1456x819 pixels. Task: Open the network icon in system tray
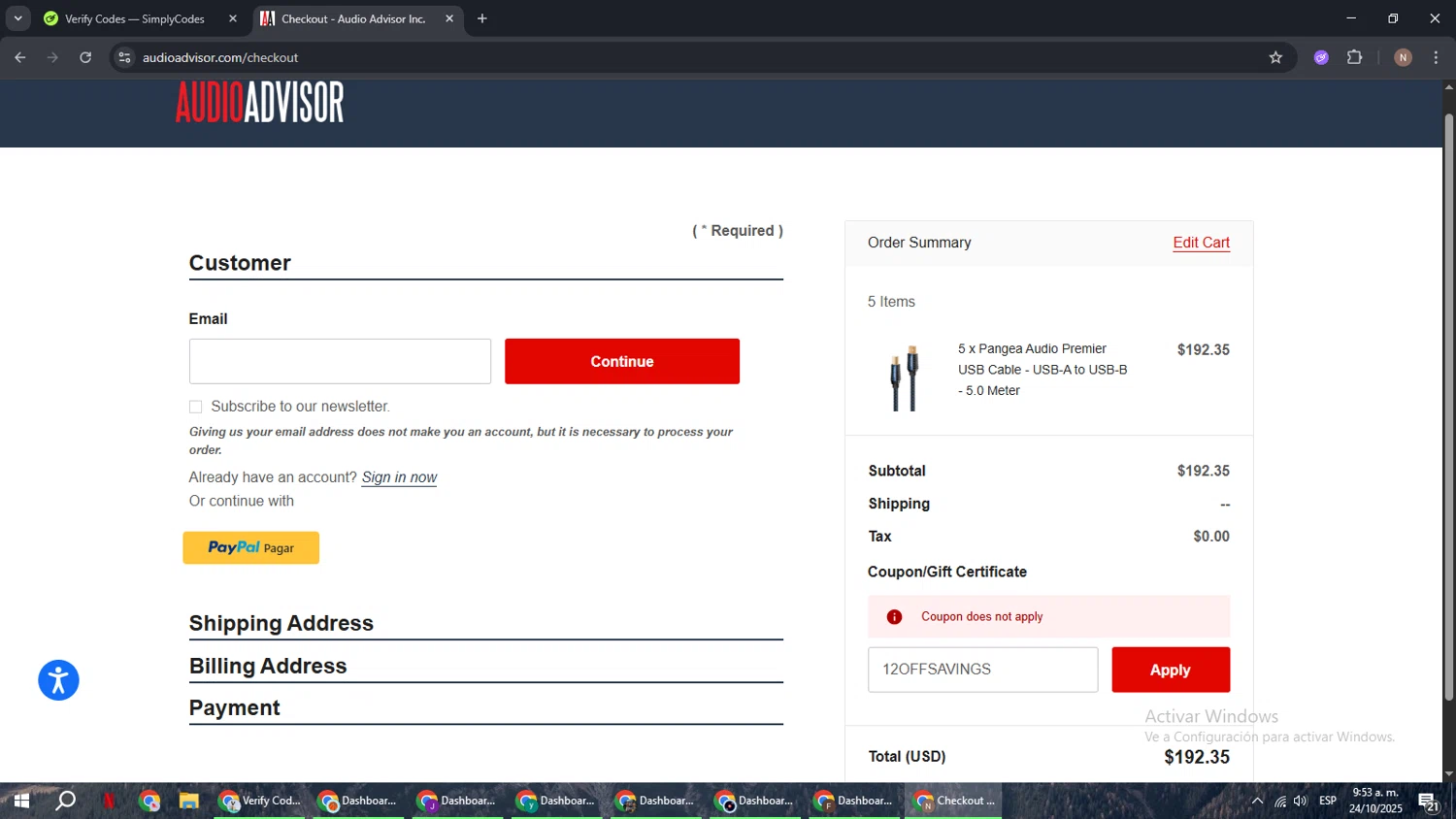tap(1280, 801)
